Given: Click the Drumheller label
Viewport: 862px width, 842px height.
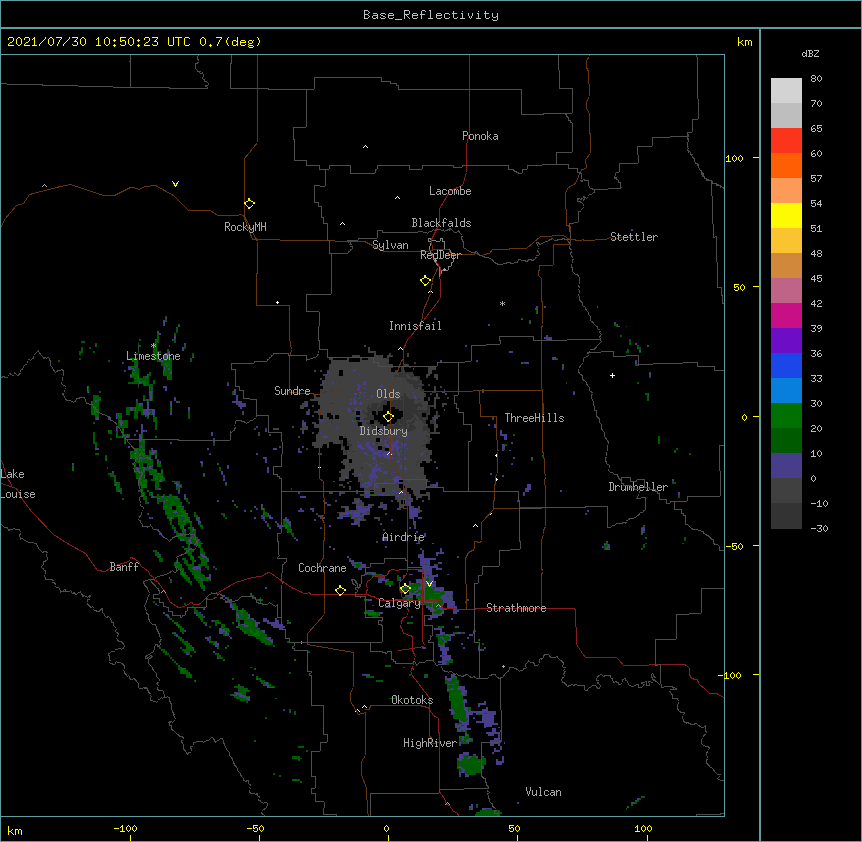Looking at the screenshot, I should click(638, 487).
